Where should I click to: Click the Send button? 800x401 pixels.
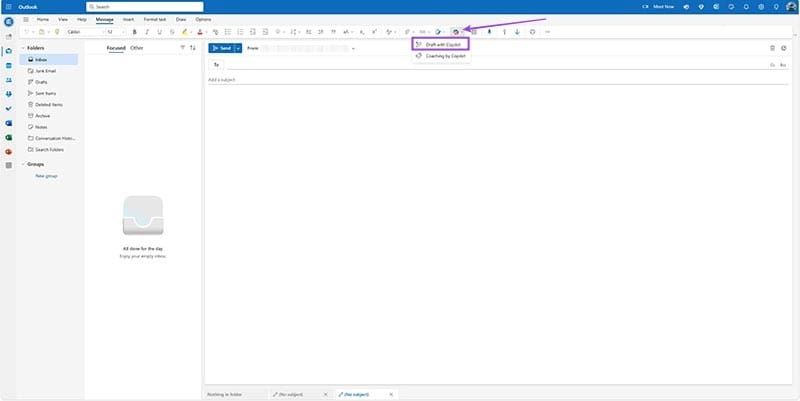coord(221,48)
